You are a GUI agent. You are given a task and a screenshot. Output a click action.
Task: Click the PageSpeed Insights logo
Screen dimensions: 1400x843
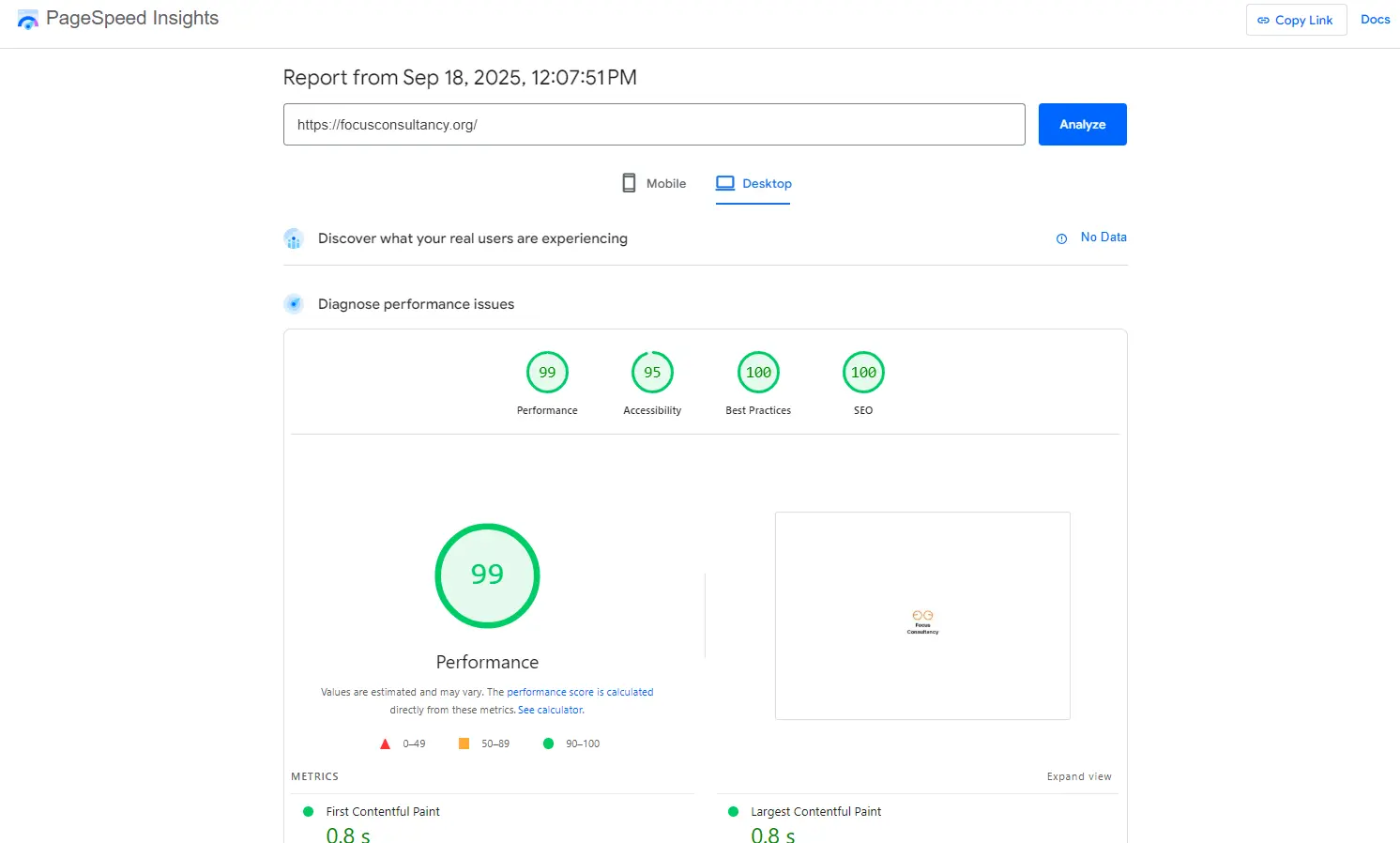click(x=27, y=19)
